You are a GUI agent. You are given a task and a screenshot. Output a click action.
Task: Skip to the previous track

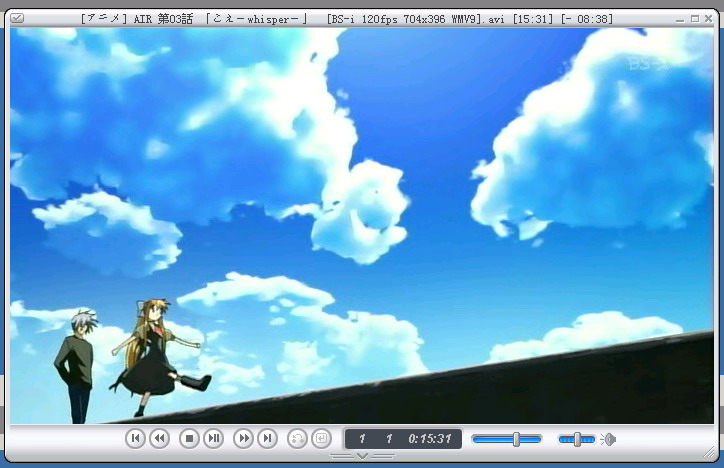pyautogui.click(x=135, y=438)
